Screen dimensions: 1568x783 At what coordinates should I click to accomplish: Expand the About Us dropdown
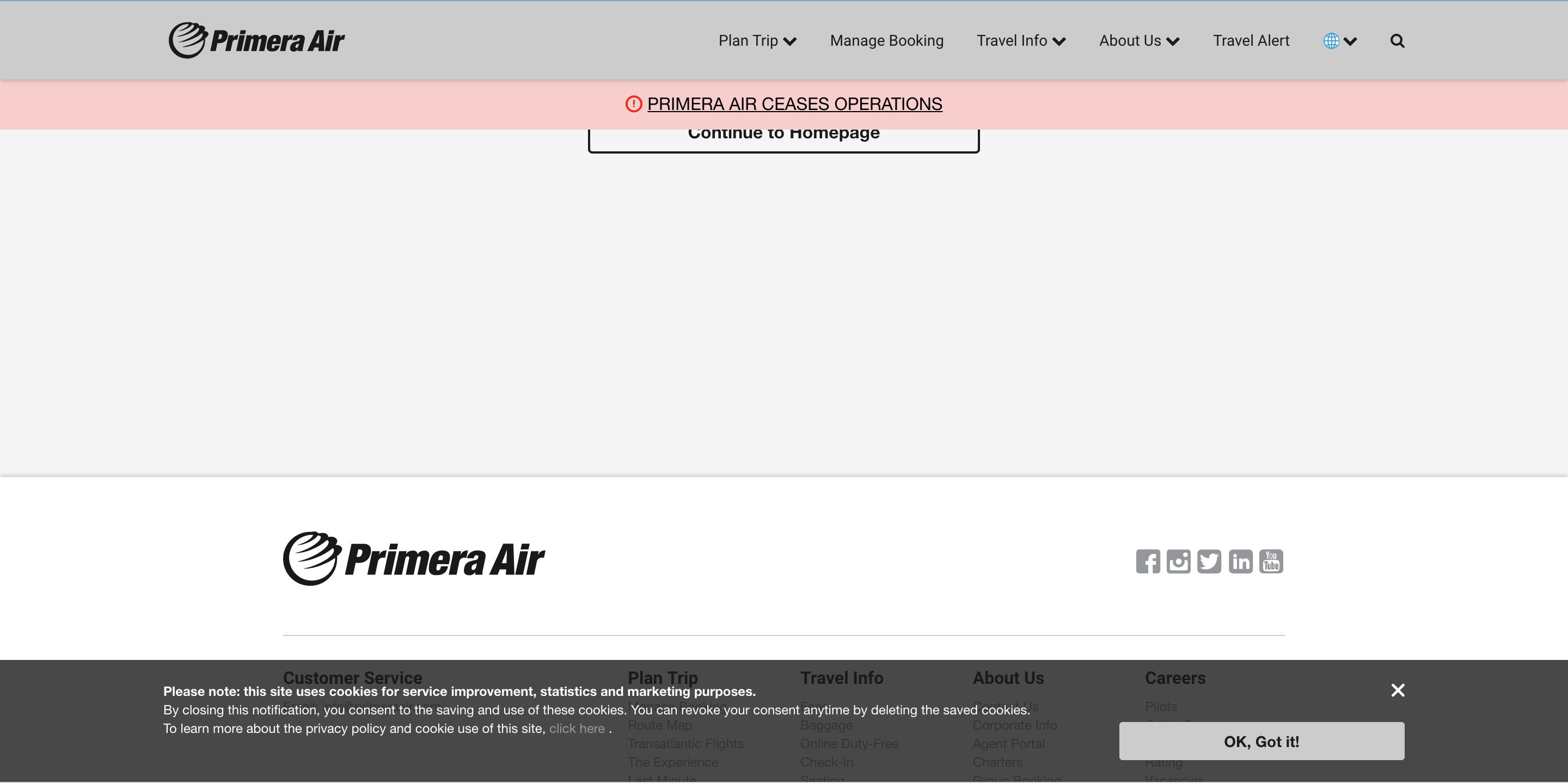pos(1139,41)
